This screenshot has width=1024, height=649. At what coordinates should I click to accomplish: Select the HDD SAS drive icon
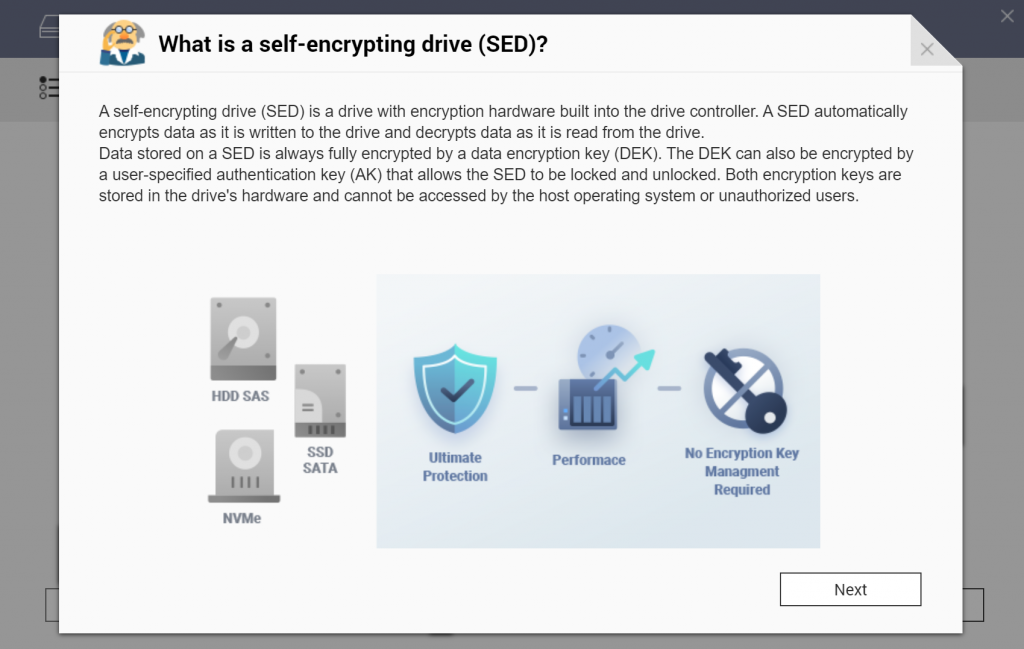point(241,339)
